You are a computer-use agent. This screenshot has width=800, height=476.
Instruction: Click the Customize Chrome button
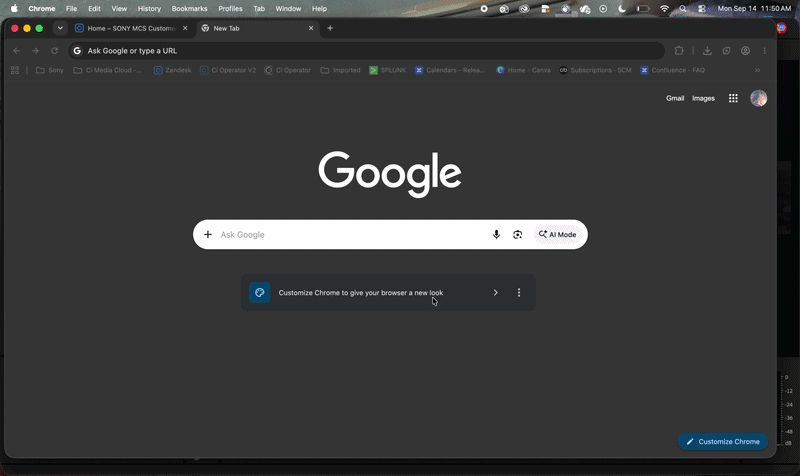tap(723, 442)
